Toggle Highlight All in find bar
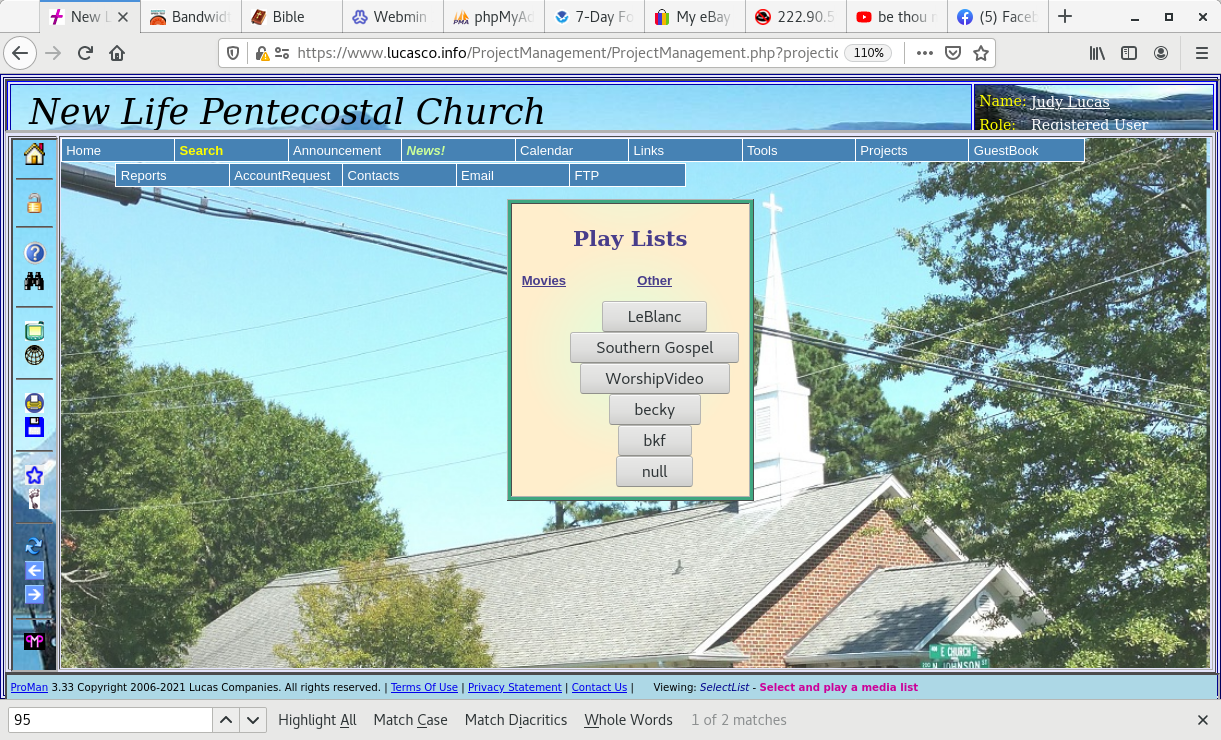1221x740 pixels. 317,720
